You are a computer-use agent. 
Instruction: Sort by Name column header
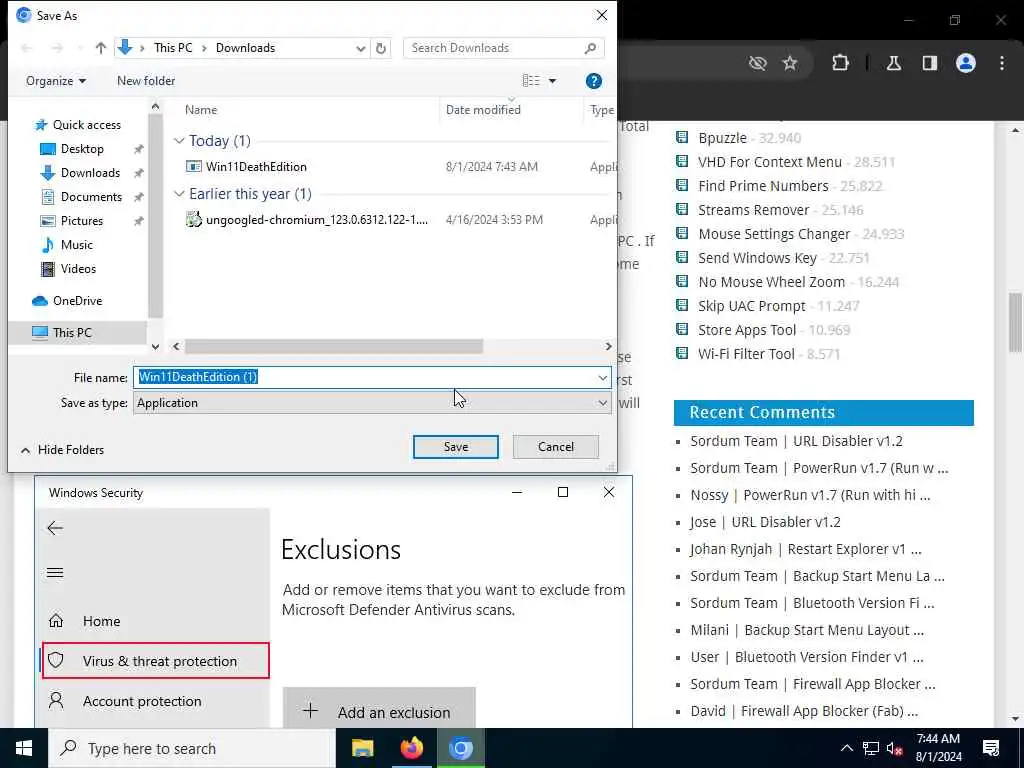[x=201, y=110]
